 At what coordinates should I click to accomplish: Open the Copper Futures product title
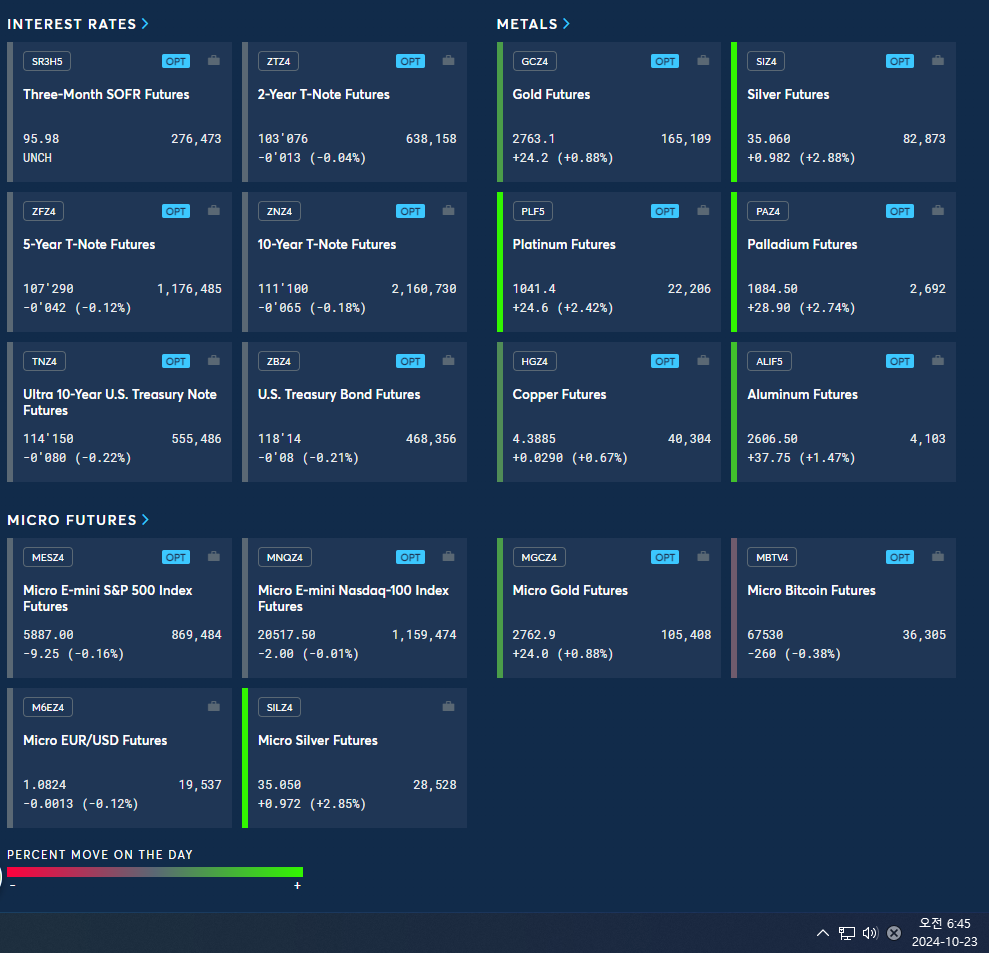point(559,395)
